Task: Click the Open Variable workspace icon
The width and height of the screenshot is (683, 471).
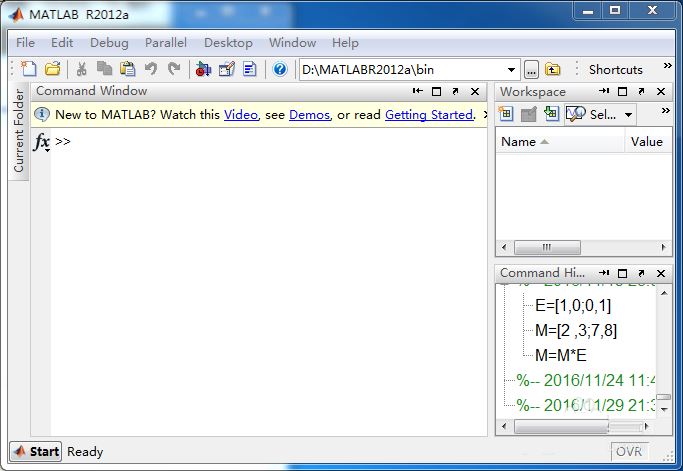Action: tap(528, 115)
